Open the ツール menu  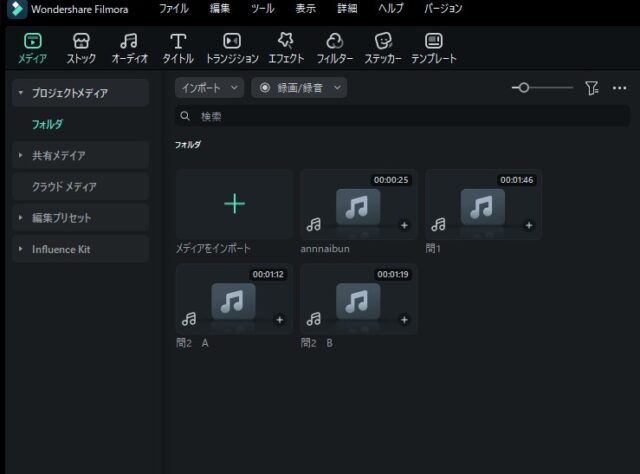(262, 9)
